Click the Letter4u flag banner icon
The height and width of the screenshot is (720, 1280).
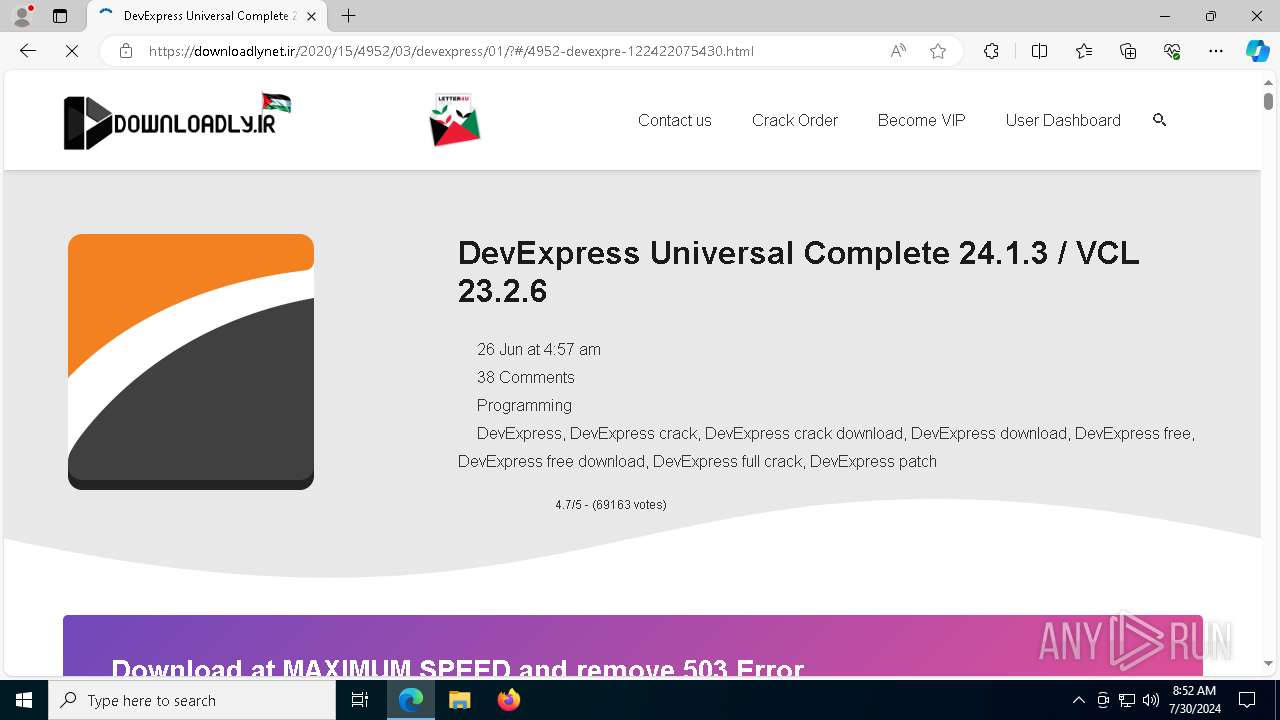[455, 120]
